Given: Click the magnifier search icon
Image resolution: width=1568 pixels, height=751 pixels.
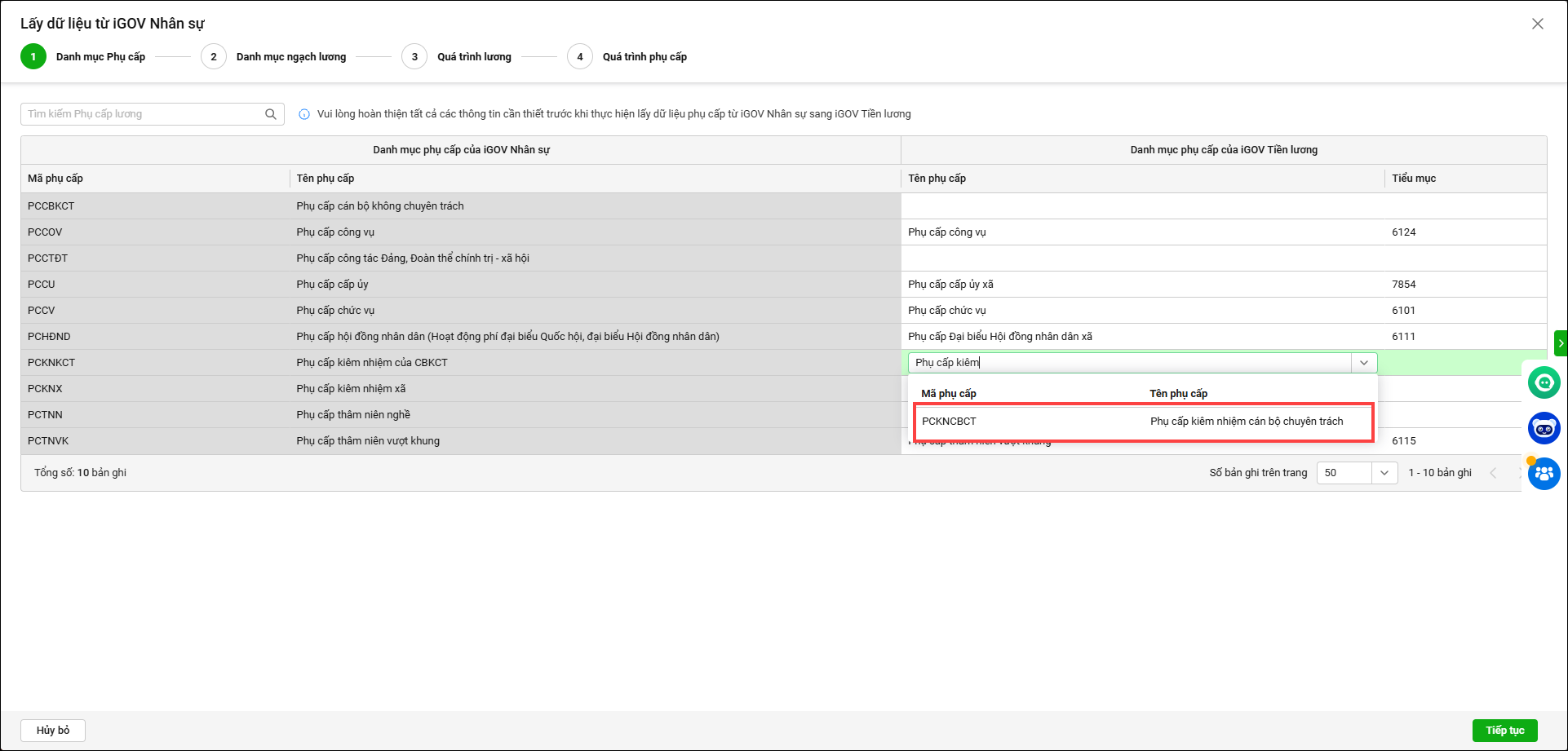Looking at the screenshot, I should [x=271, y=114].
